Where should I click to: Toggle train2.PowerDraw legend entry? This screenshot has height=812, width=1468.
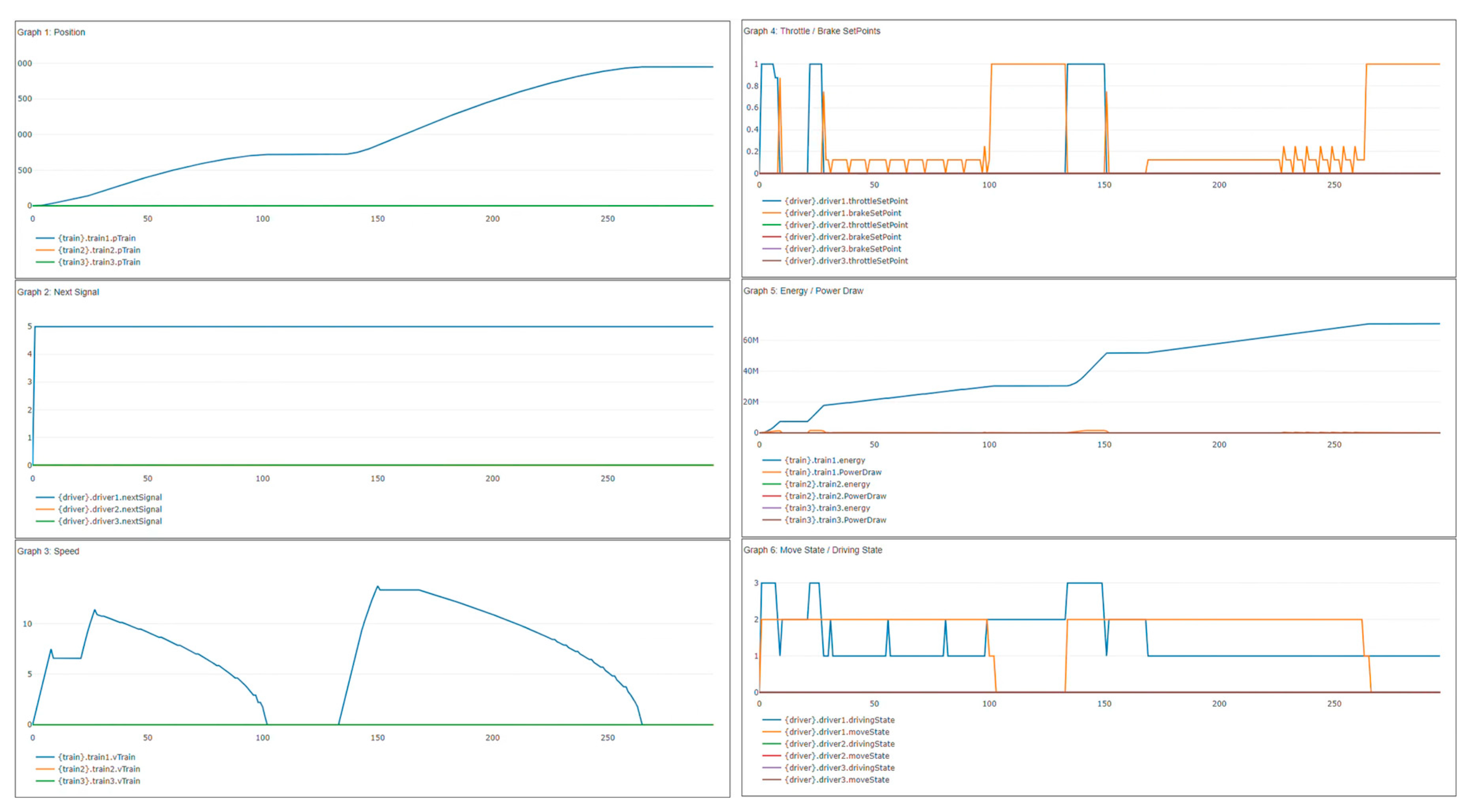(x=825, y=496)
